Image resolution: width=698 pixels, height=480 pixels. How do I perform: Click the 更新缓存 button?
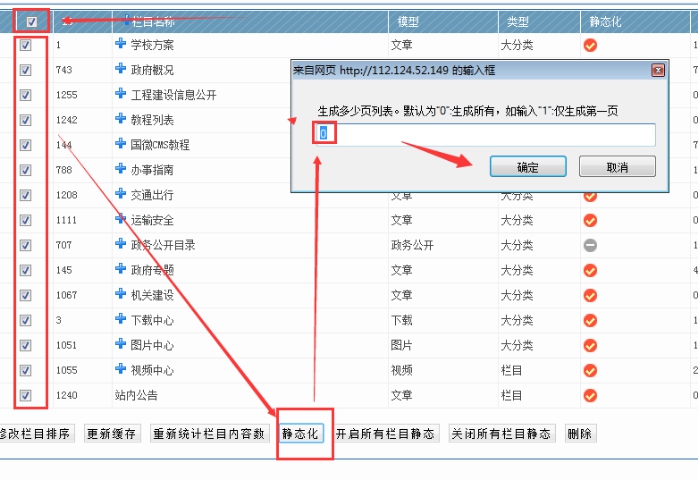(113, 434)
